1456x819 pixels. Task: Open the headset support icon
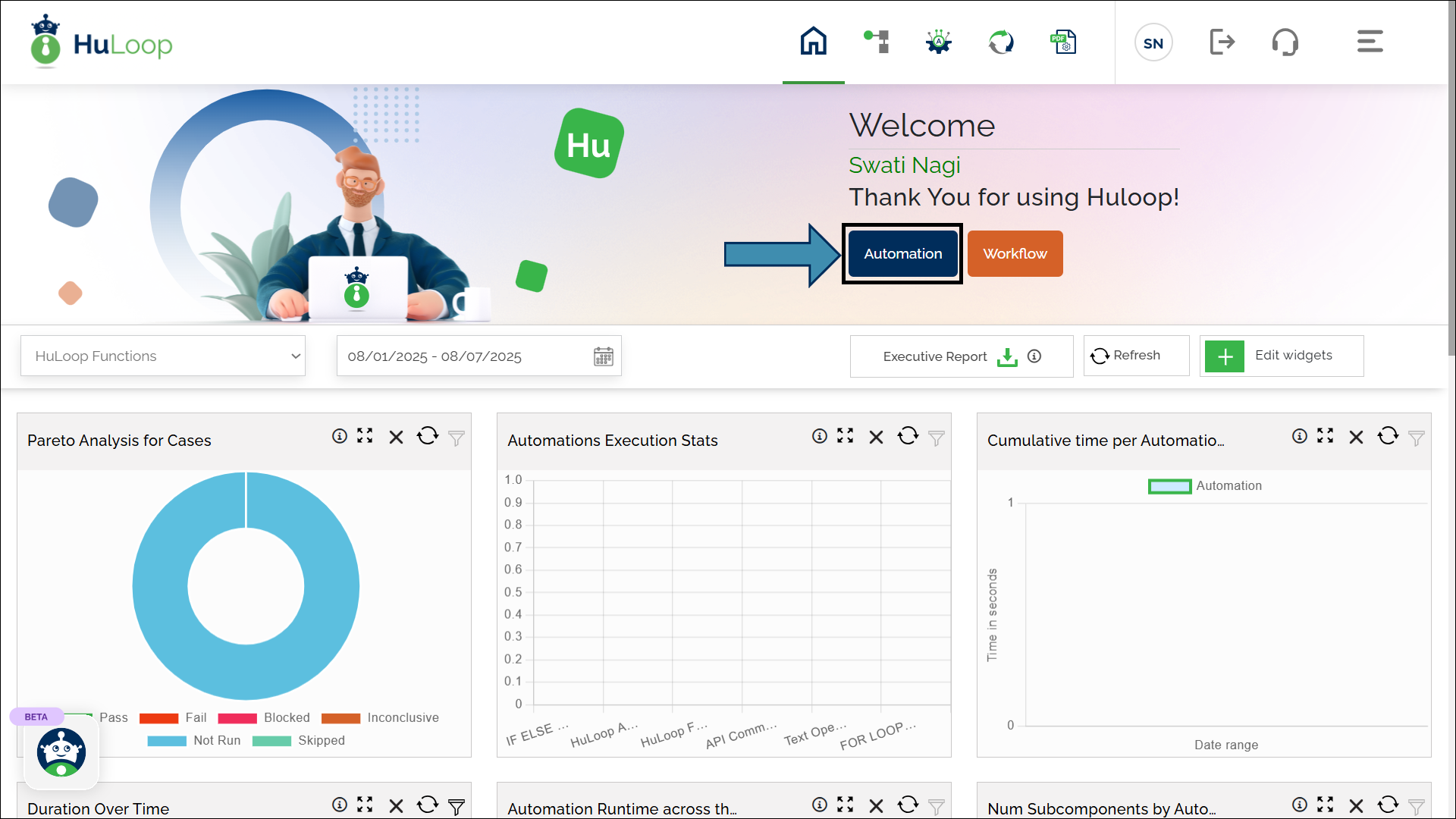coord(1285,42)
